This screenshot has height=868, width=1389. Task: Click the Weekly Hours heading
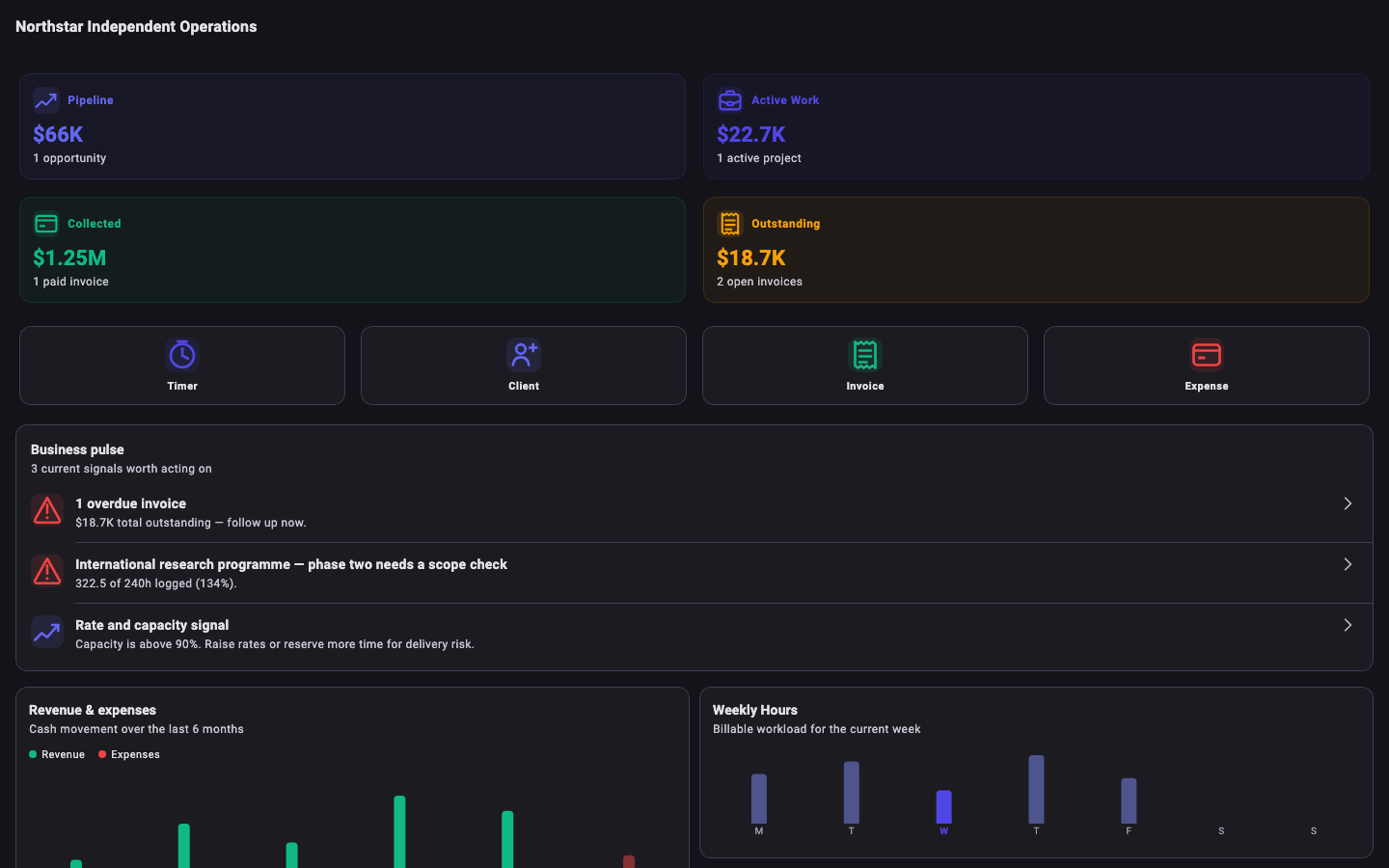click(x=755, y=710)
